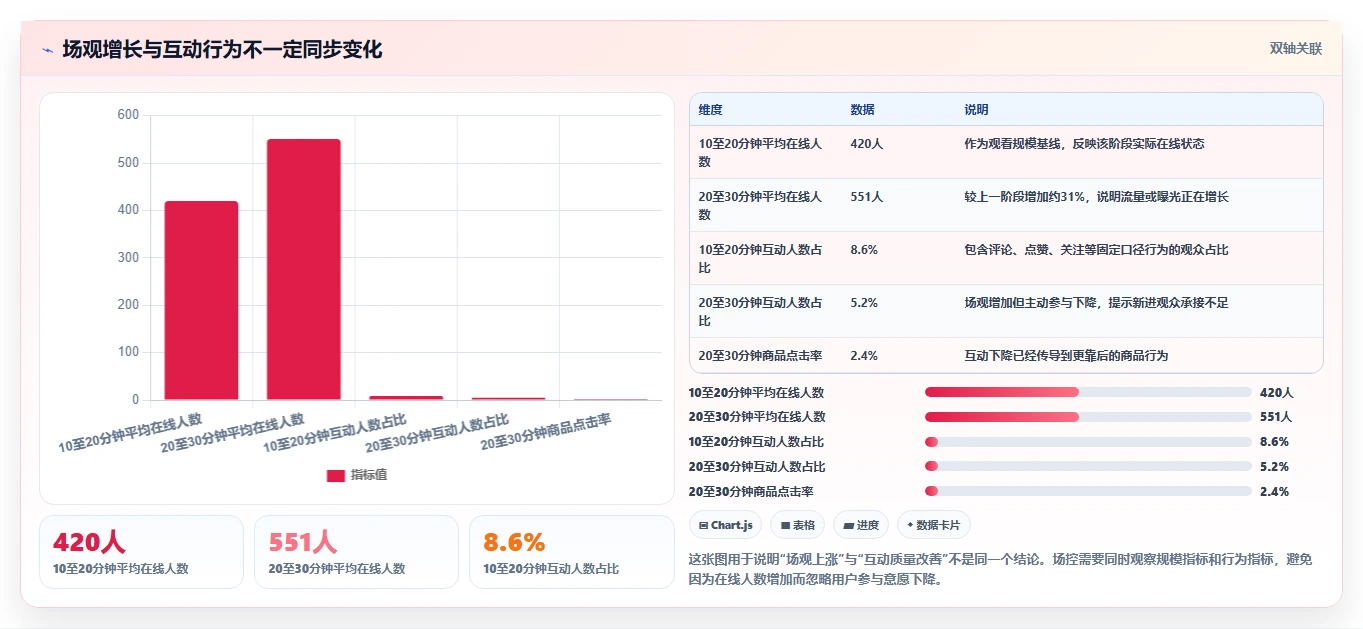Click the red legend swatch for 指标值
The image size is (1363, 629).
coord(336,475)
